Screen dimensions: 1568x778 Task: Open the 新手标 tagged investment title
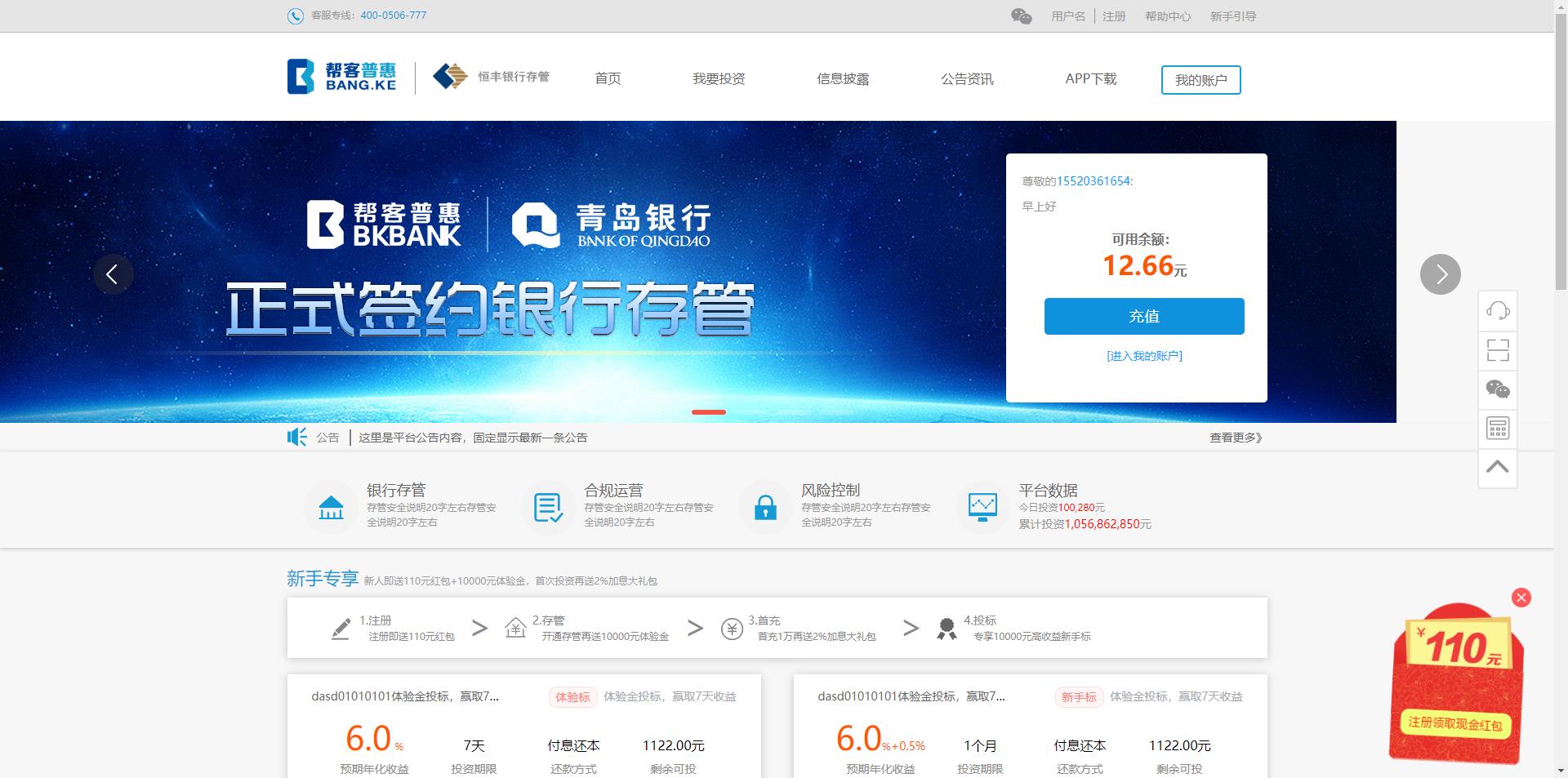click(911, 696)
